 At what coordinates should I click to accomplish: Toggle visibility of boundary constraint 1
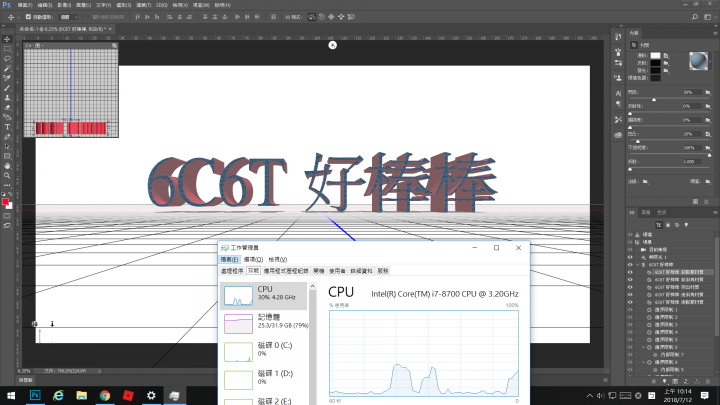(630, 309)
